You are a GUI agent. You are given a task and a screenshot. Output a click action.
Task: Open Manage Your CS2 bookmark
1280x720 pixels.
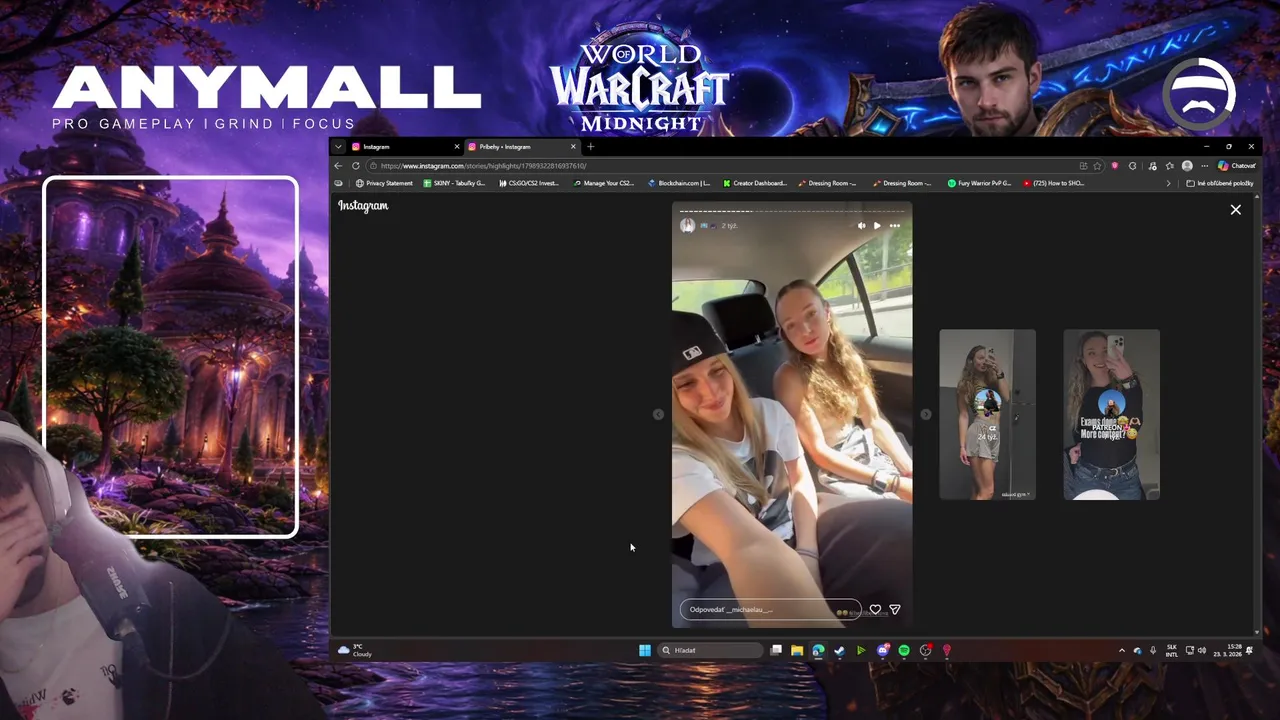[x=604, y=183]
